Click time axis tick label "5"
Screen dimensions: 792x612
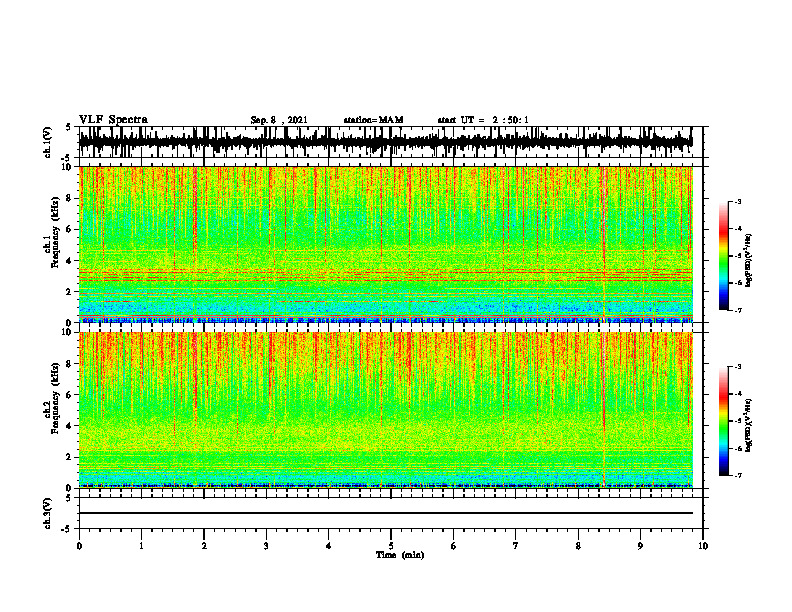[x=391, y=546]
